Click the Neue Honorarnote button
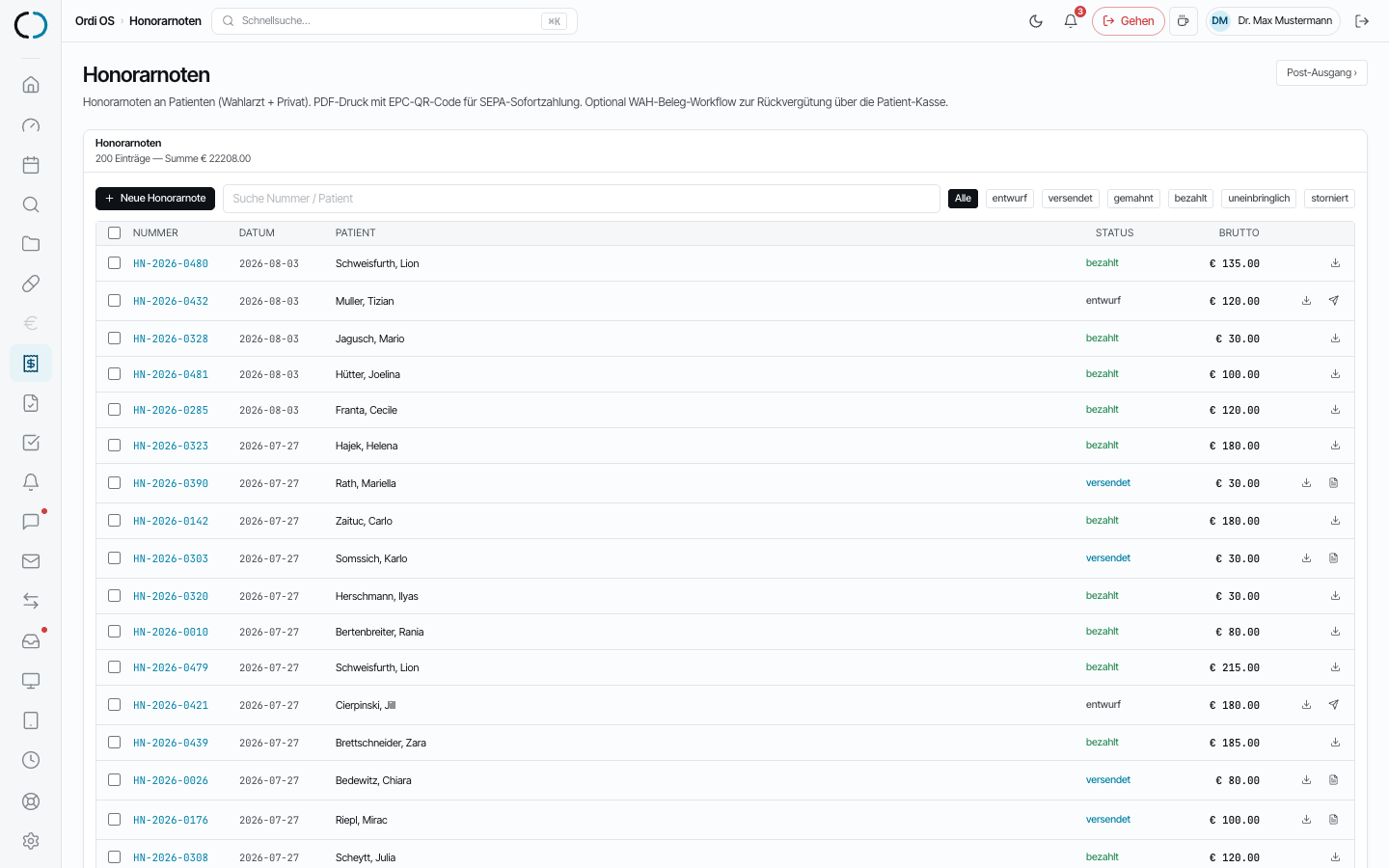Viewport: 1389px width, 868px height. (x=155, y=199)
